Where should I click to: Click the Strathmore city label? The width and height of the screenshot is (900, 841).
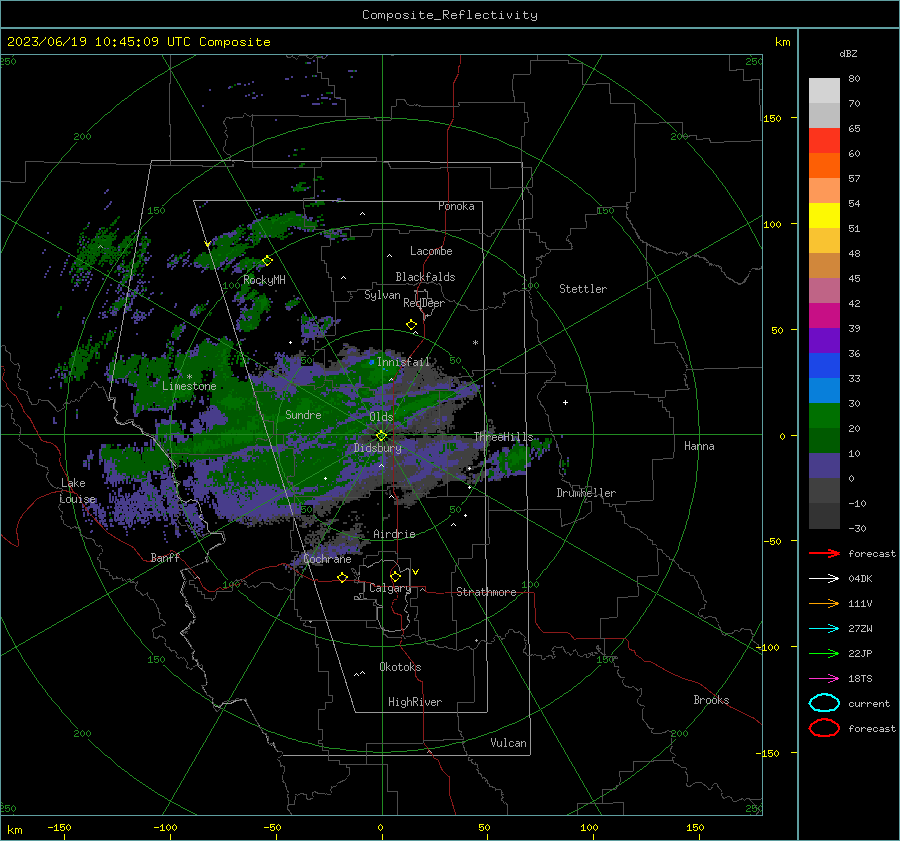tap(486, 592)
